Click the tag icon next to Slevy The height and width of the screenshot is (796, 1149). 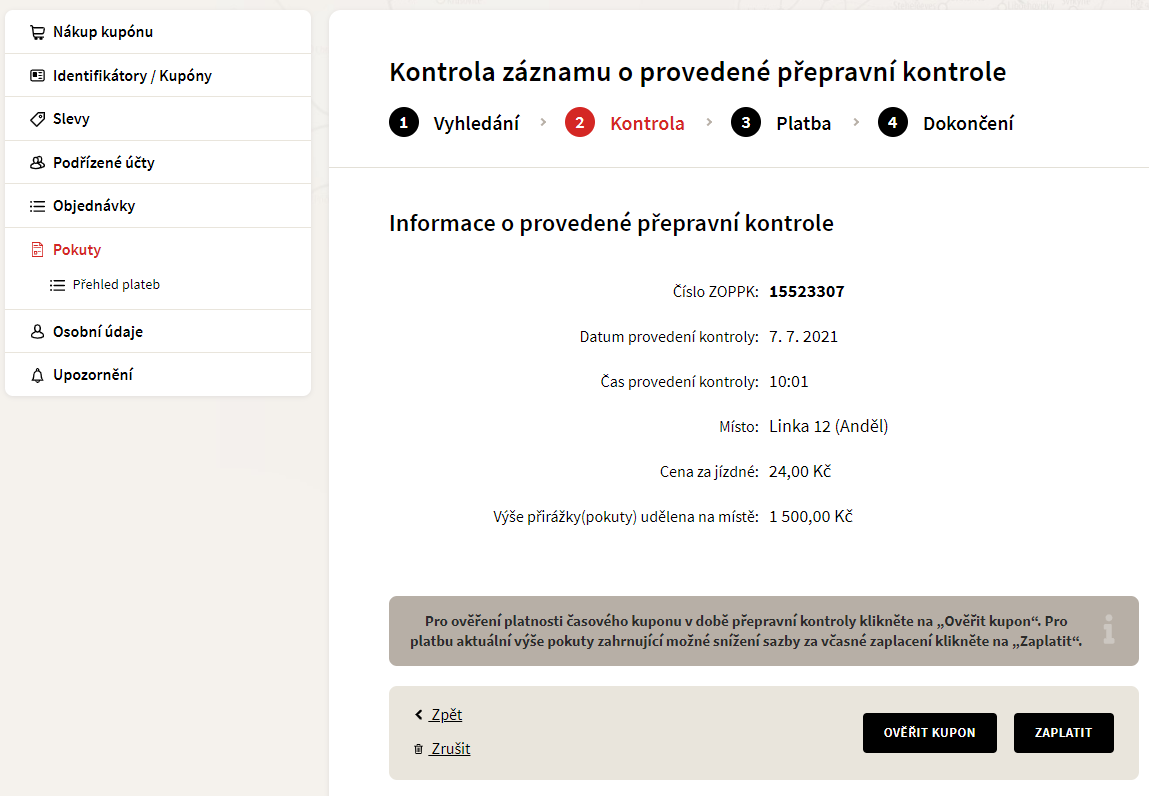tap(37, 119)
